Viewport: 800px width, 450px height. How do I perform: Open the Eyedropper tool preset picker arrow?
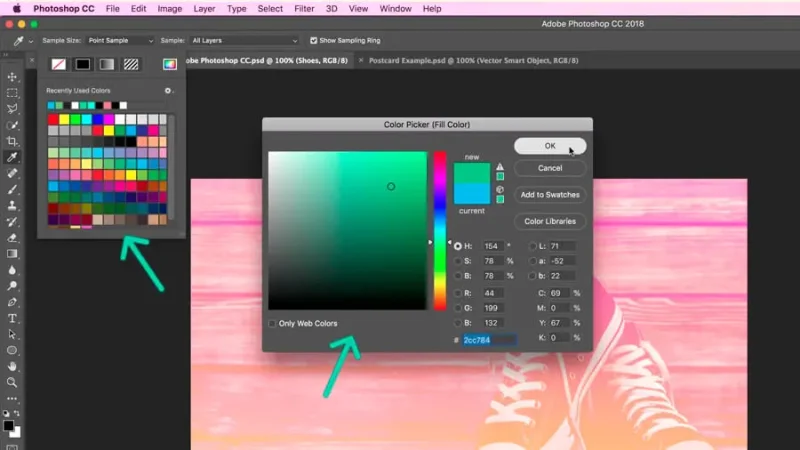pyautogui.click(x=31, y=41)
